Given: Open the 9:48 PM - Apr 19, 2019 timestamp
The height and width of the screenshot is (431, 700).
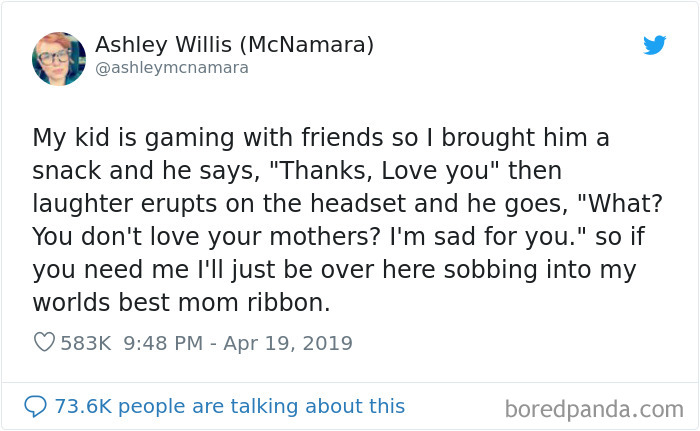Looking at the screenshot, I should (238, 343).
